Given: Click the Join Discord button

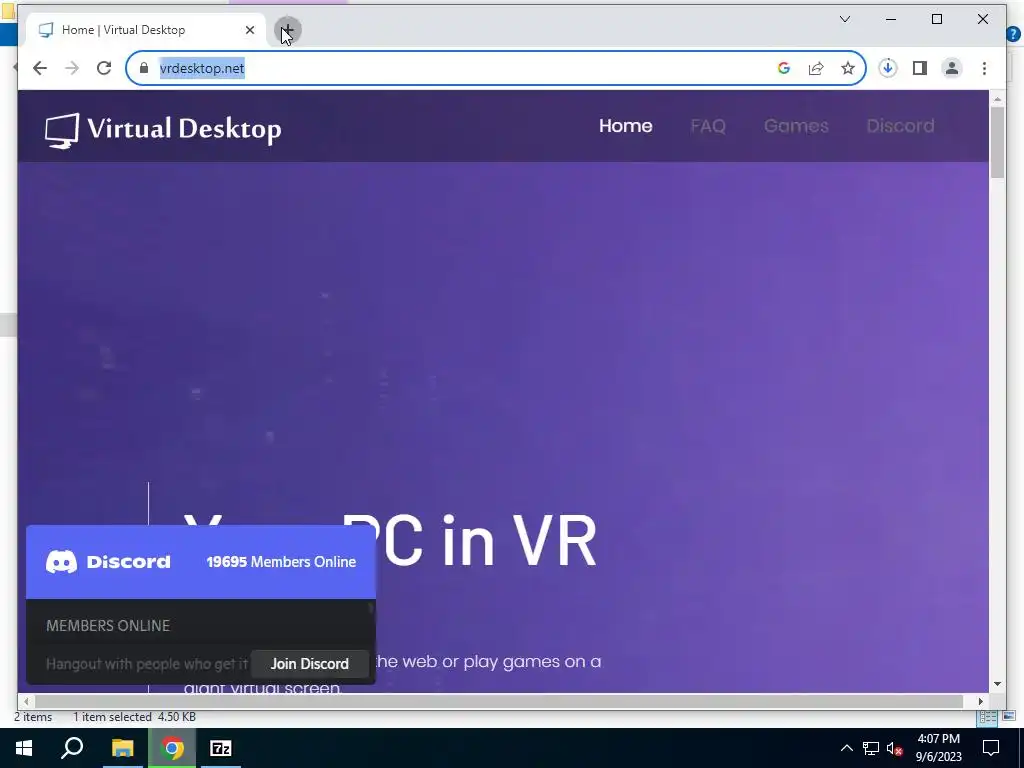Looking at the screenshot, I should click(x=310, y=664).
